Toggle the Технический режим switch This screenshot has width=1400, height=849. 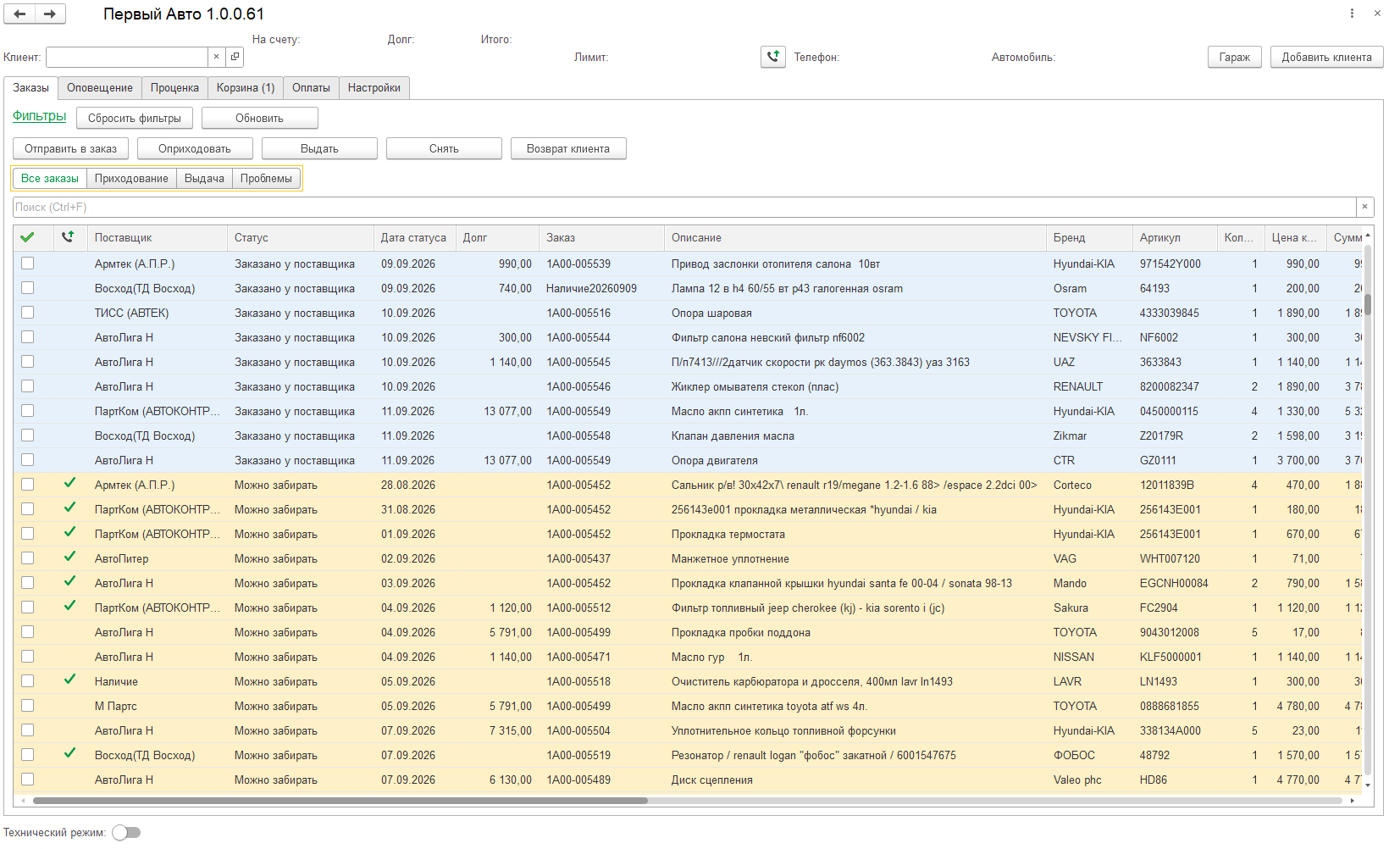click(x=126, y=833)
